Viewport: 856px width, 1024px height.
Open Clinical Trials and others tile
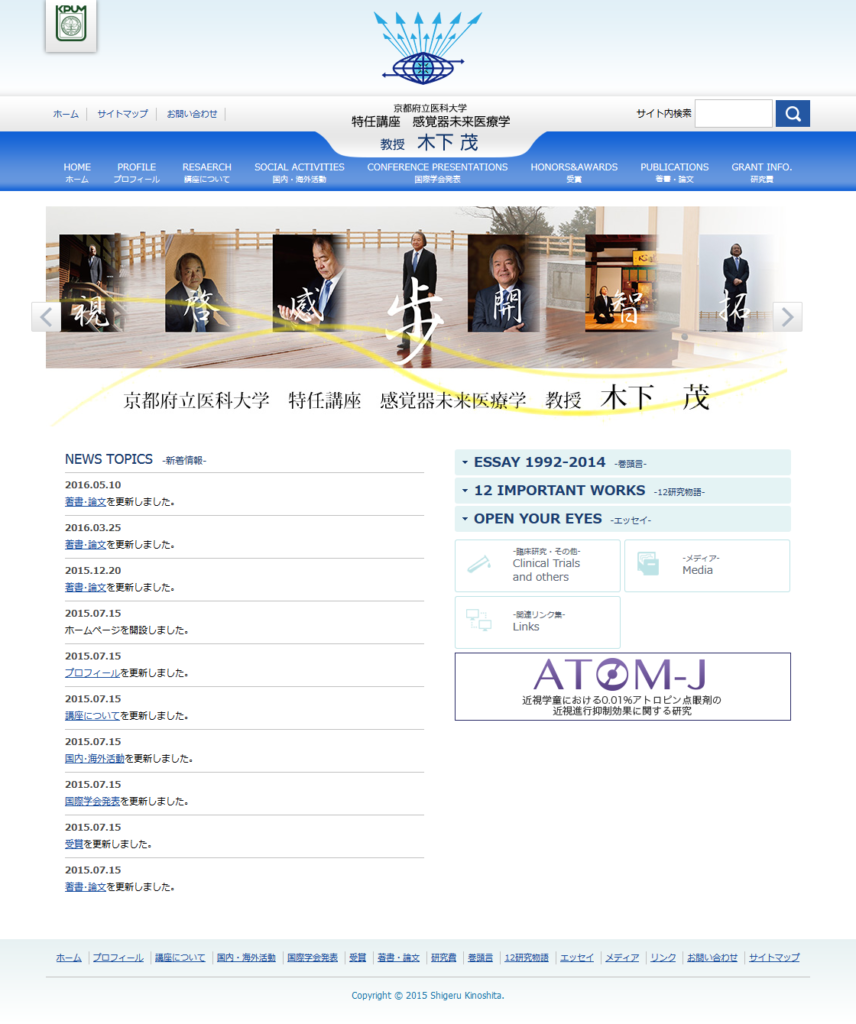click(x=537, y=566)
